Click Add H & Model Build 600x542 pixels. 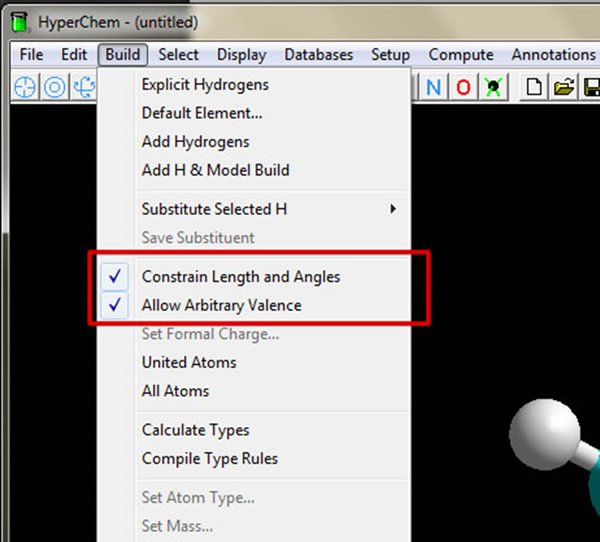pyautogui.click(x=215, y=170)
